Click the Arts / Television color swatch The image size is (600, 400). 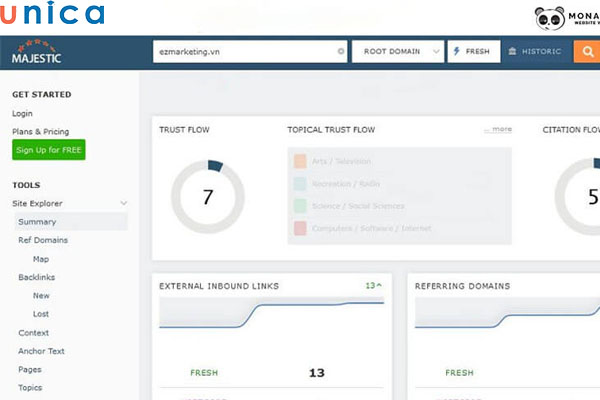click(300, 161)
